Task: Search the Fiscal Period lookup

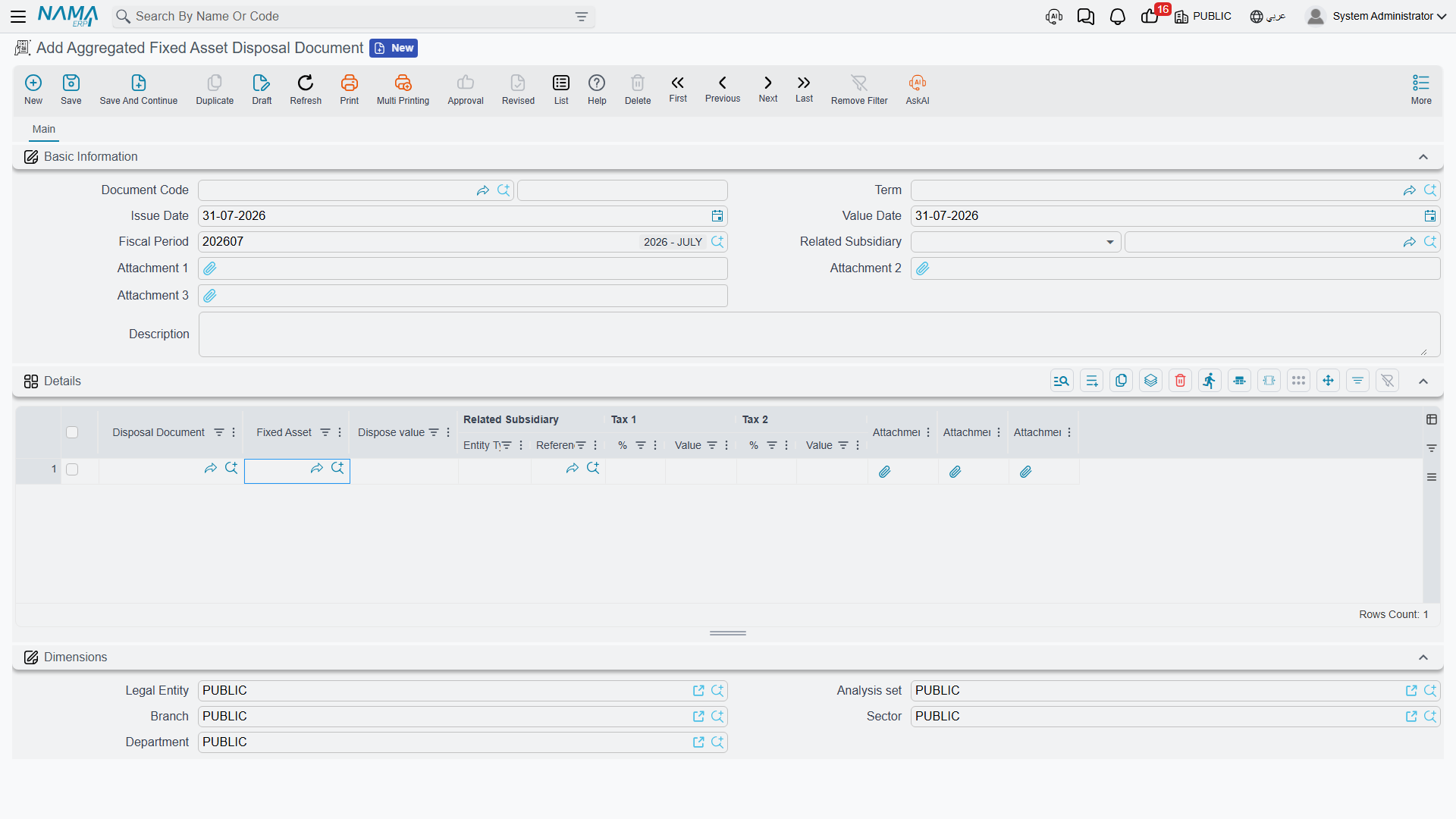Action: 717,242
